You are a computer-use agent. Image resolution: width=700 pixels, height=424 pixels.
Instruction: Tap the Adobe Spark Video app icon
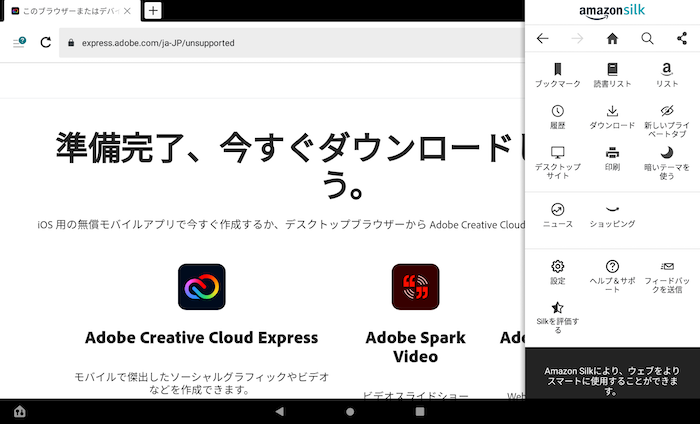416,287
